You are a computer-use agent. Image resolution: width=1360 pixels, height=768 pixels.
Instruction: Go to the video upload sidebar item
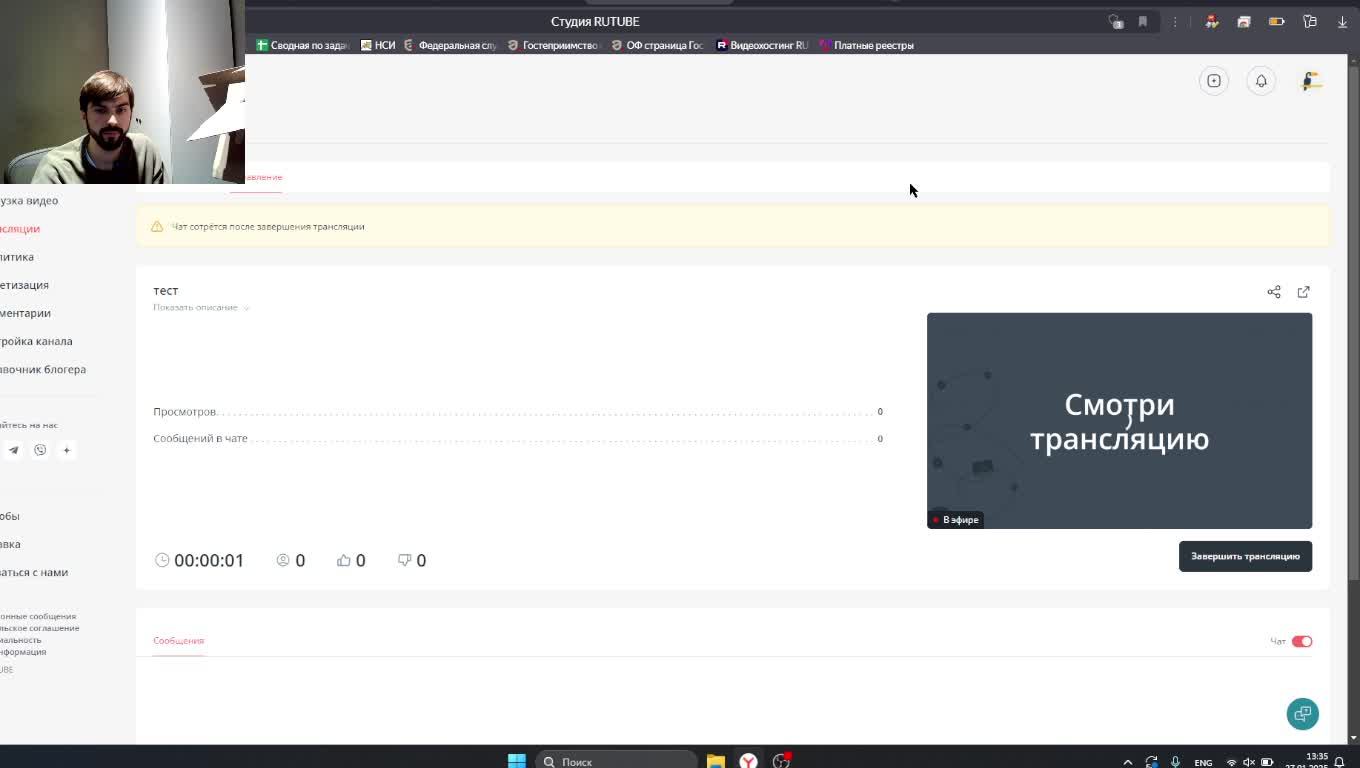point(29,201)
